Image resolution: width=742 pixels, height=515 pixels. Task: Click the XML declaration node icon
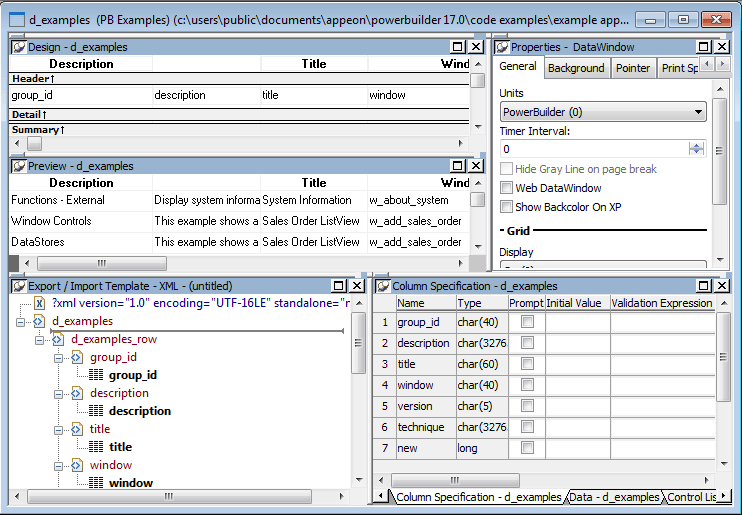coord(39,303)
